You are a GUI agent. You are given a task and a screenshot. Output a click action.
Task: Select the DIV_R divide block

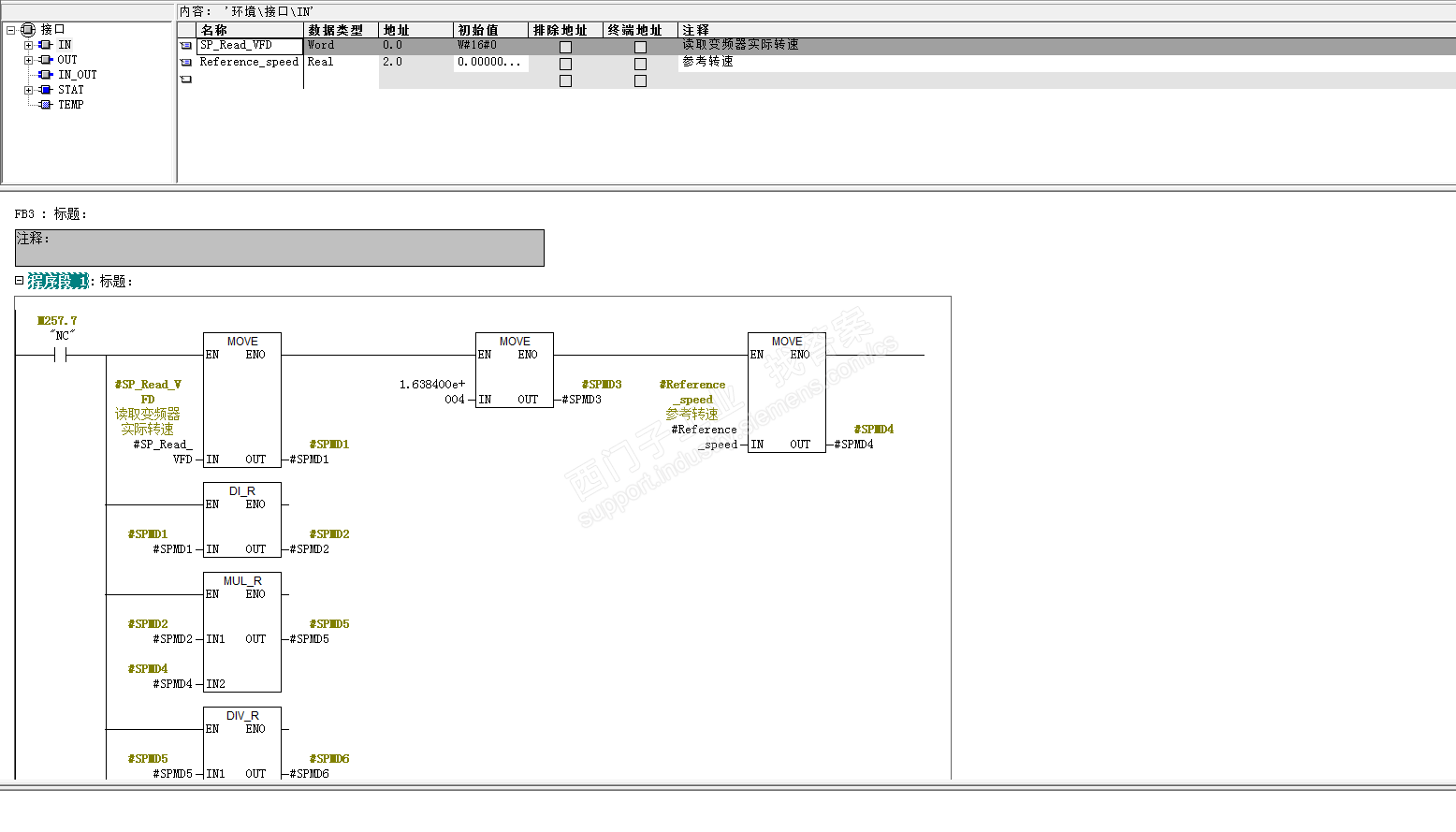pos(242,743)
